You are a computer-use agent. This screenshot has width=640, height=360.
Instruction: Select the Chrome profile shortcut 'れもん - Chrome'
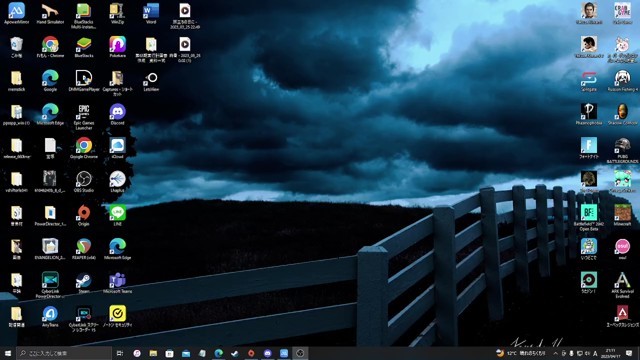coord(50,47)
